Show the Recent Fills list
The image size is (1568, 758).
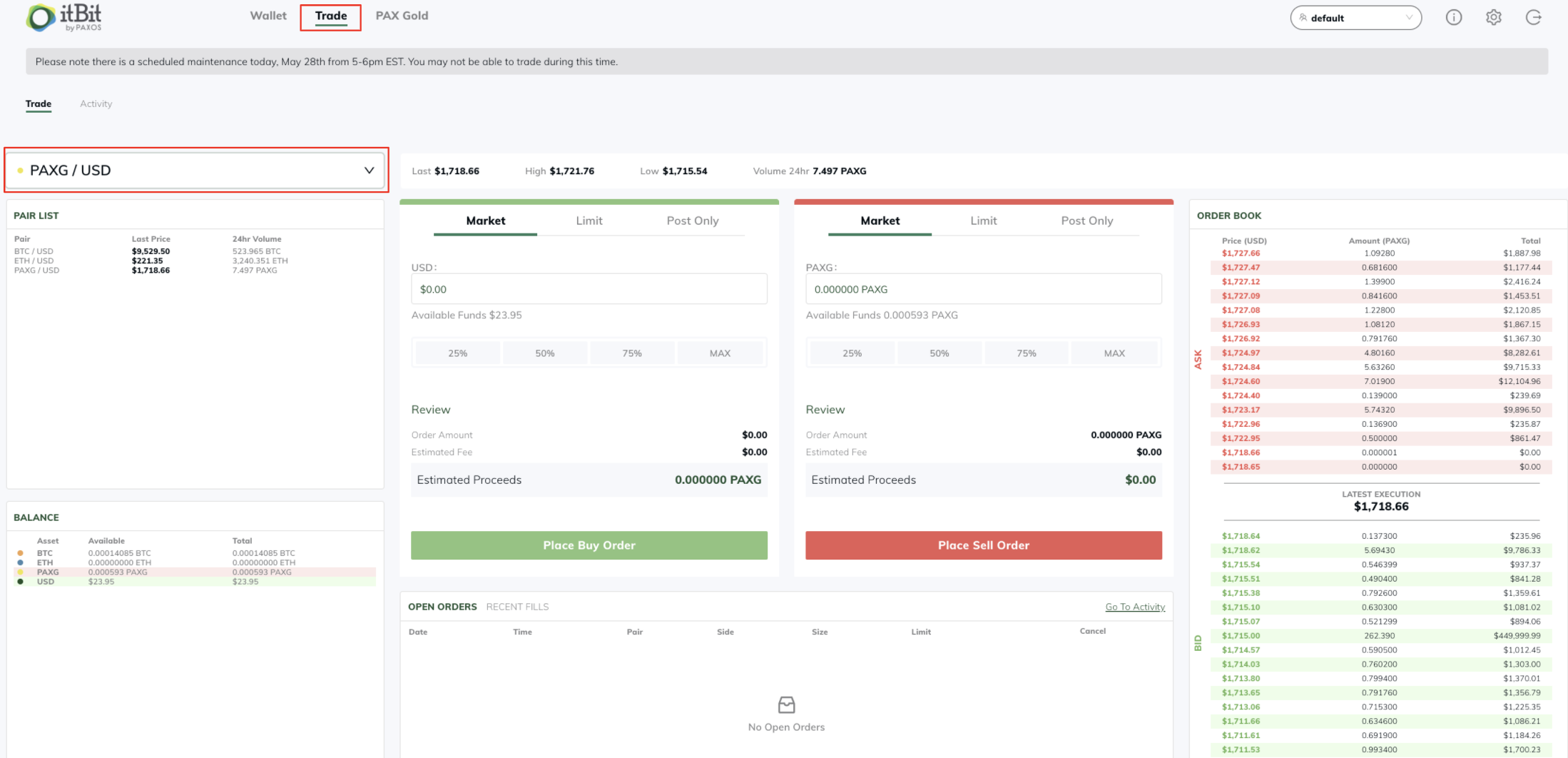click(517, 607)
